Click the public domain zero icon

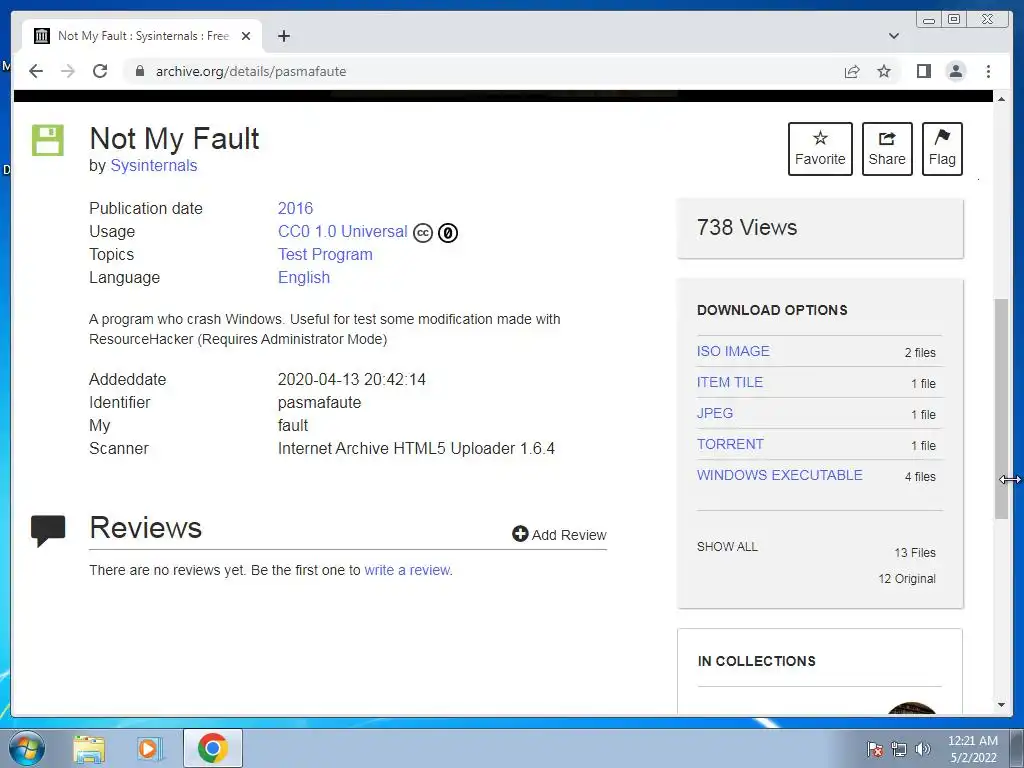click(x=447, y=232)
